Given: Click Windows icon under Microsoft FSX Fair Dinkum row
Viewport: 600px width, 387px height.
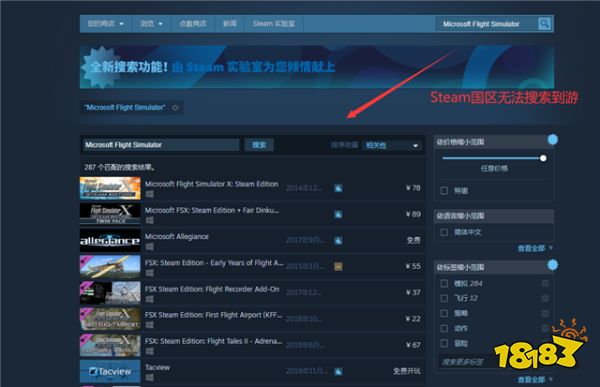Looking at the screenshot, I should click(x=150, y=220).
